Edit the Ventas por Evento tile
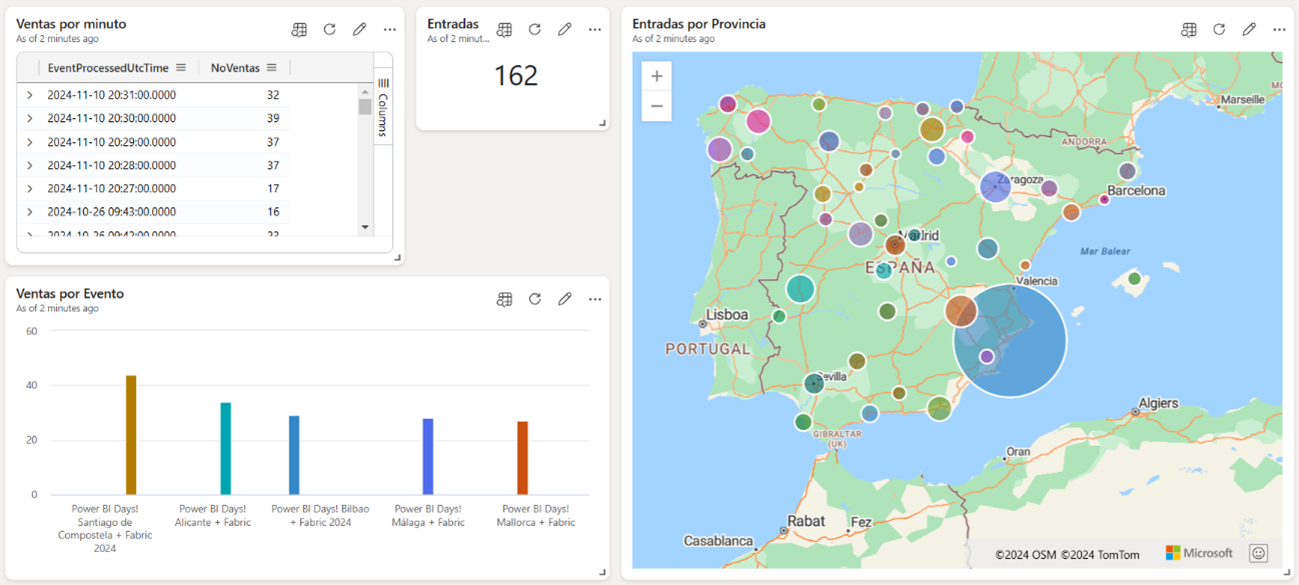The width and height of the screenshot is (1299, 585). click(565, 299)
